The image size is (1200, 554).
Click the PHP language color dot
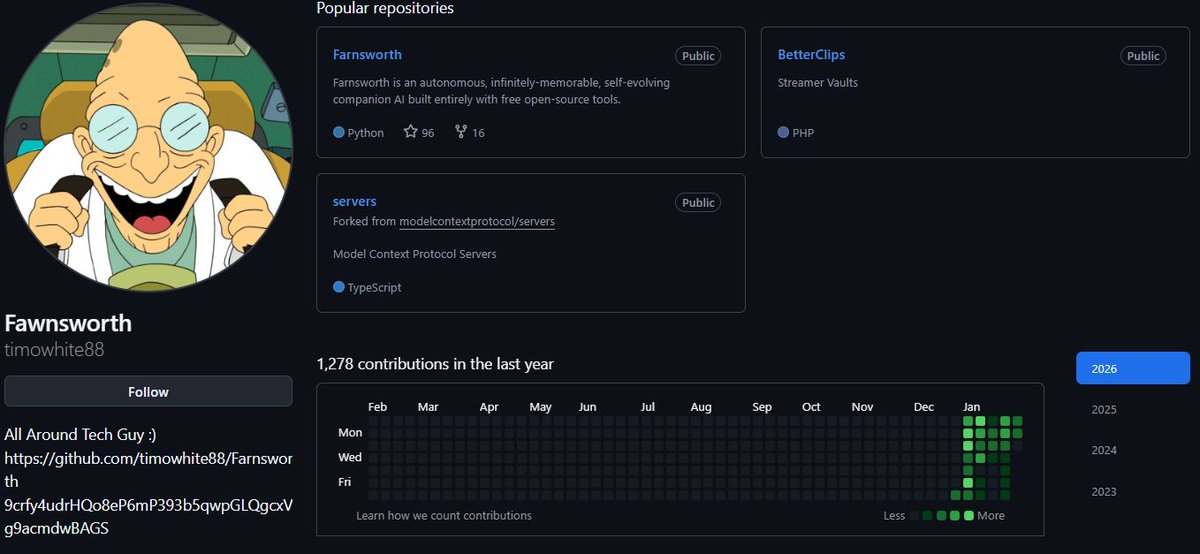[783, 132]
